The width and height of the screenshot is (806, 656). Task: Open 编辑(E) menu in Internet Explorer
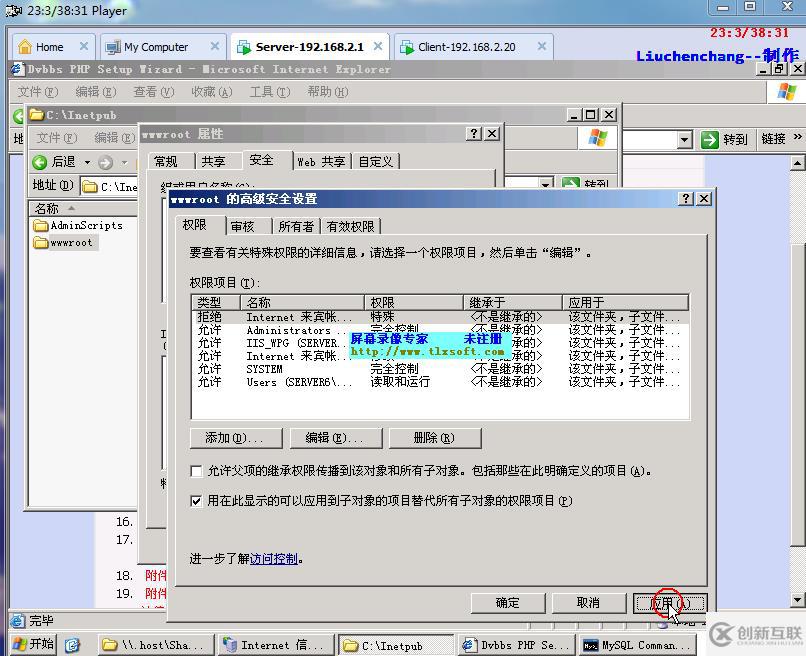pyautogui.click(x=96, y=92)
